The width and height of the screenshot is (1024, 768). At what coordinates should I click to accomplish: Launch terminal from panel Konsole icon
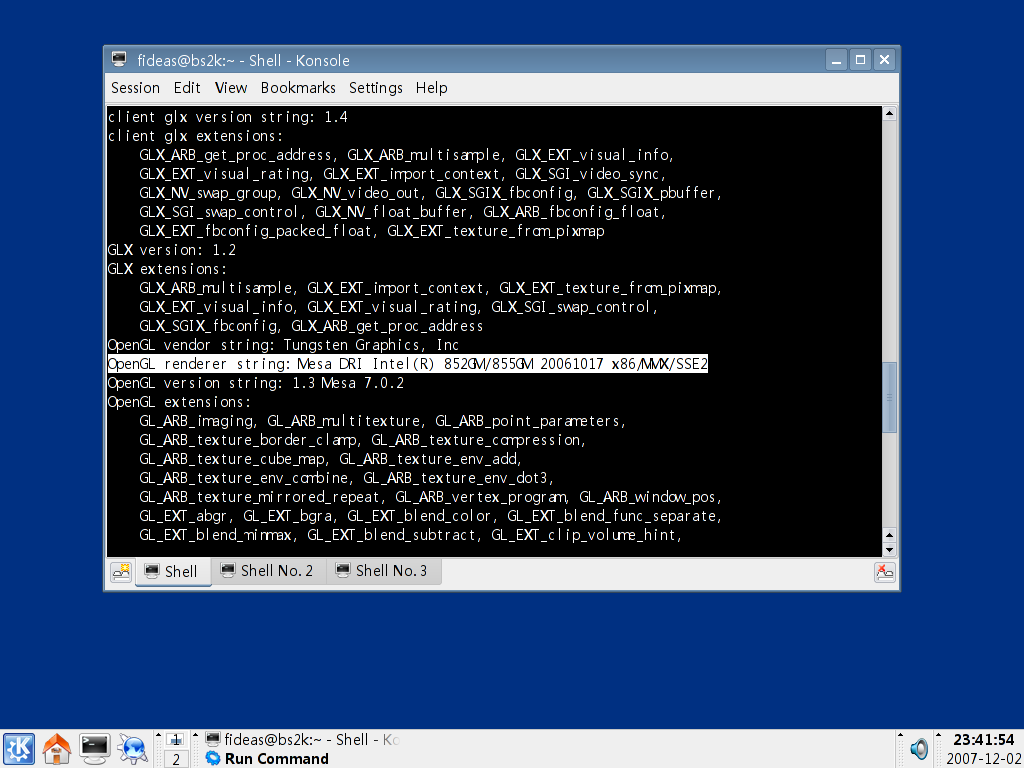[x=95, y=748]
